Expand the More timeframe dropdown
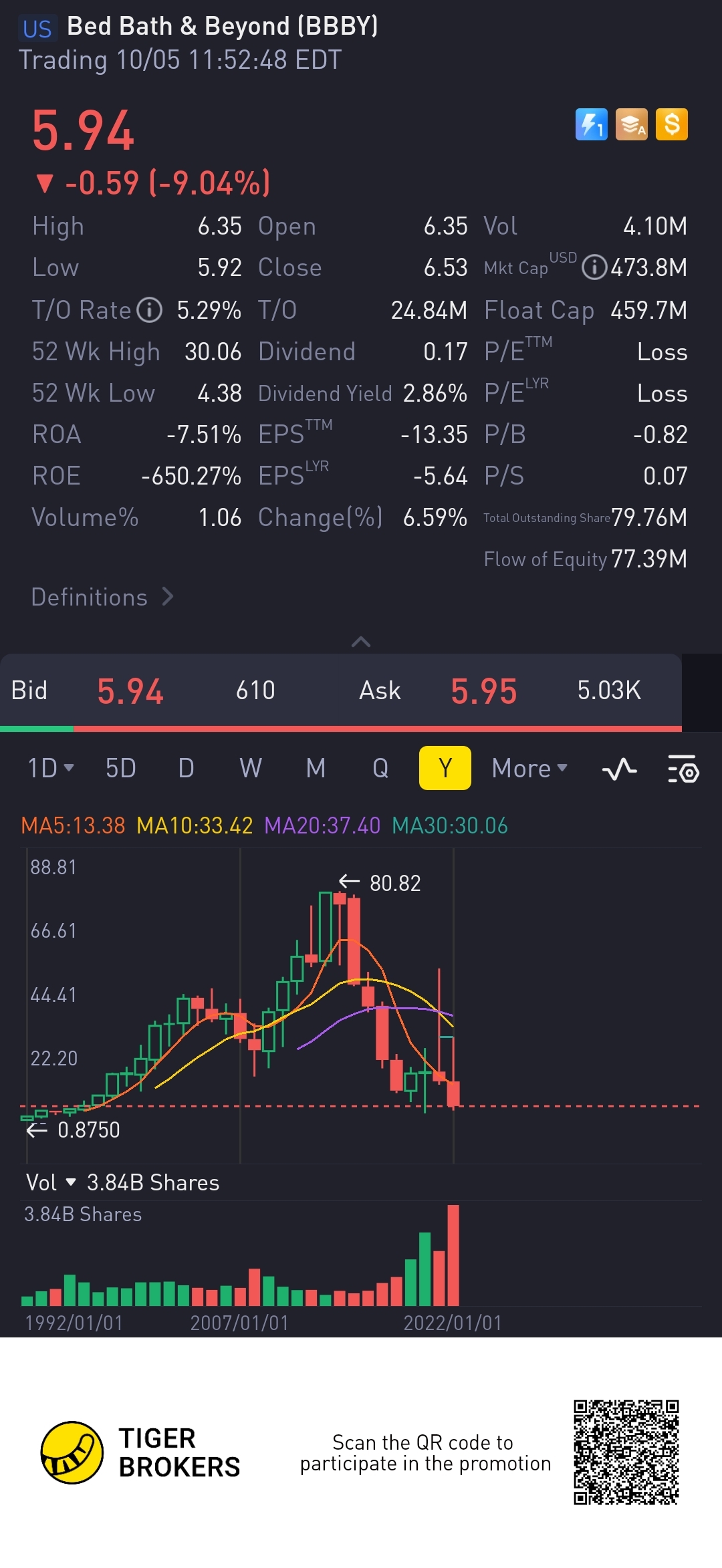Viewport: 722px width, 1568px height. pyautogui.click(x=529, y=769)
